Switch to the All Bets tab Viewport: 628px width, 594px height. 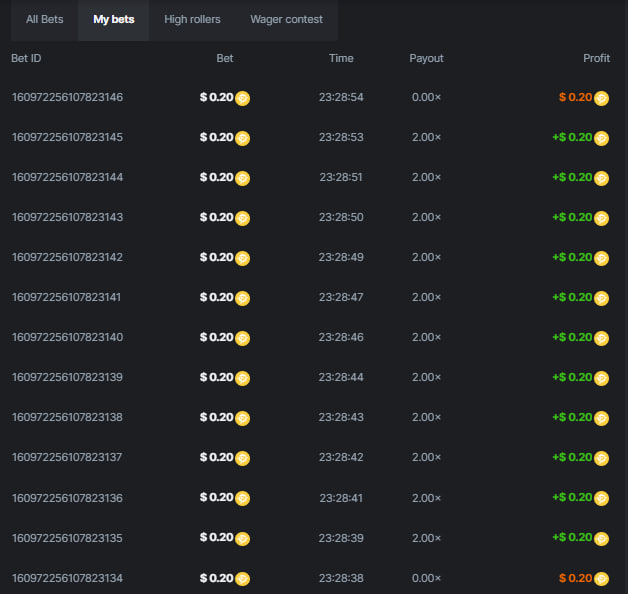coord(44,19)
